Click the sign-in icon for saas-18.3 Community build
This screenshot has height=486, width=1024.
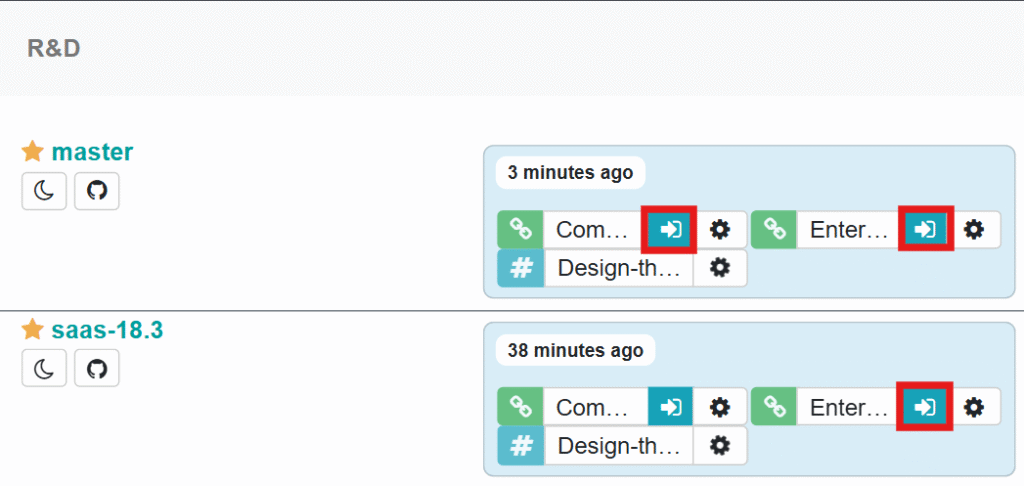click(x=670, y=407)
